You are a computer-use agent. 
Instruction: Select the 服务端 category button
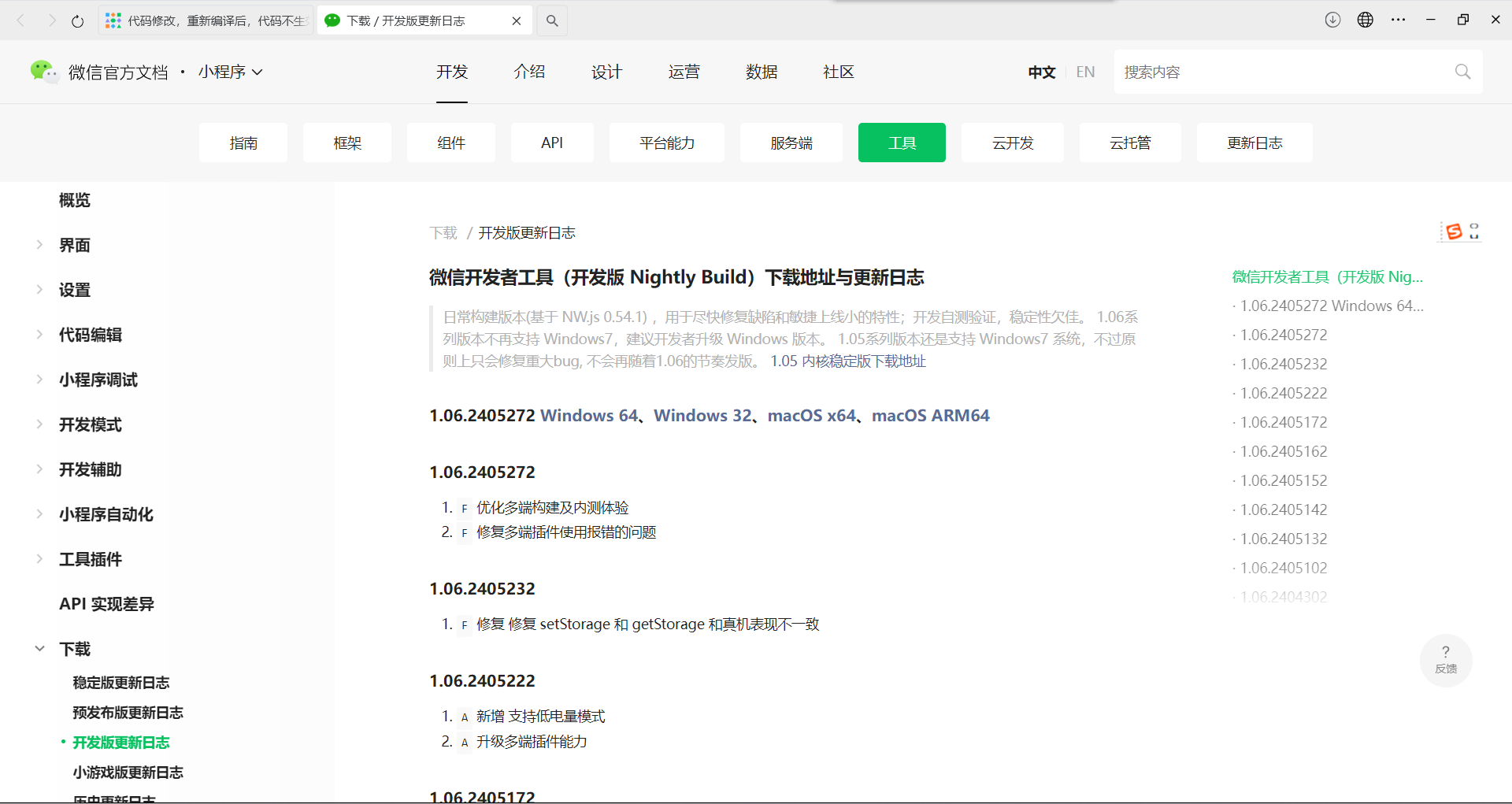[x=791, y=143]
